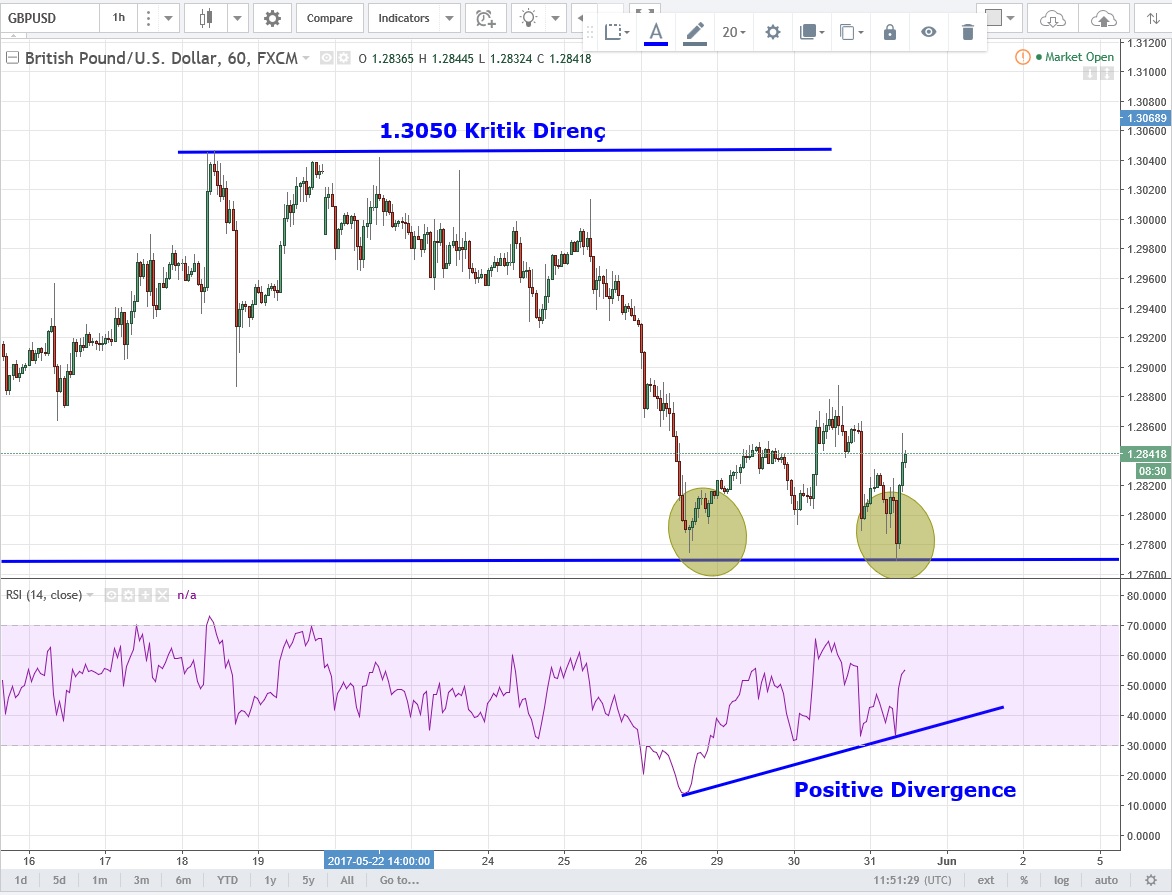Select 1.3050 Kritik Direnç text label
Viewport: 1172px width, 895px height.
(493, 131)
